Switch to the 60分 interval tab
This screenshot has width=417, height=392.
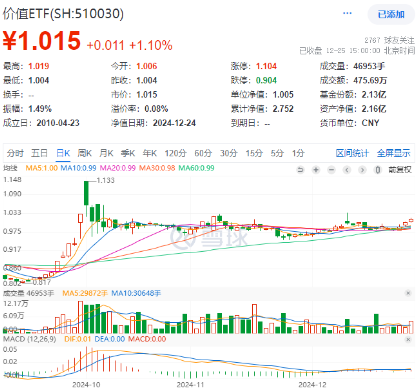pyautogui.click(x=203, y=153)
